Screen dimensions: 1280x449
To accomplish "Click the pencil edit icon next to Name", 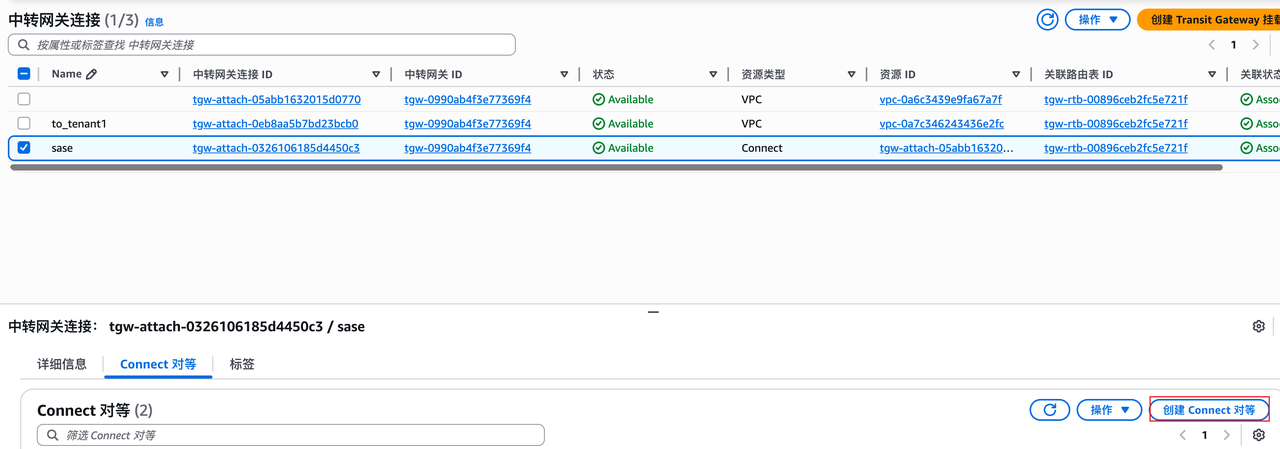I will coord(92,75).
